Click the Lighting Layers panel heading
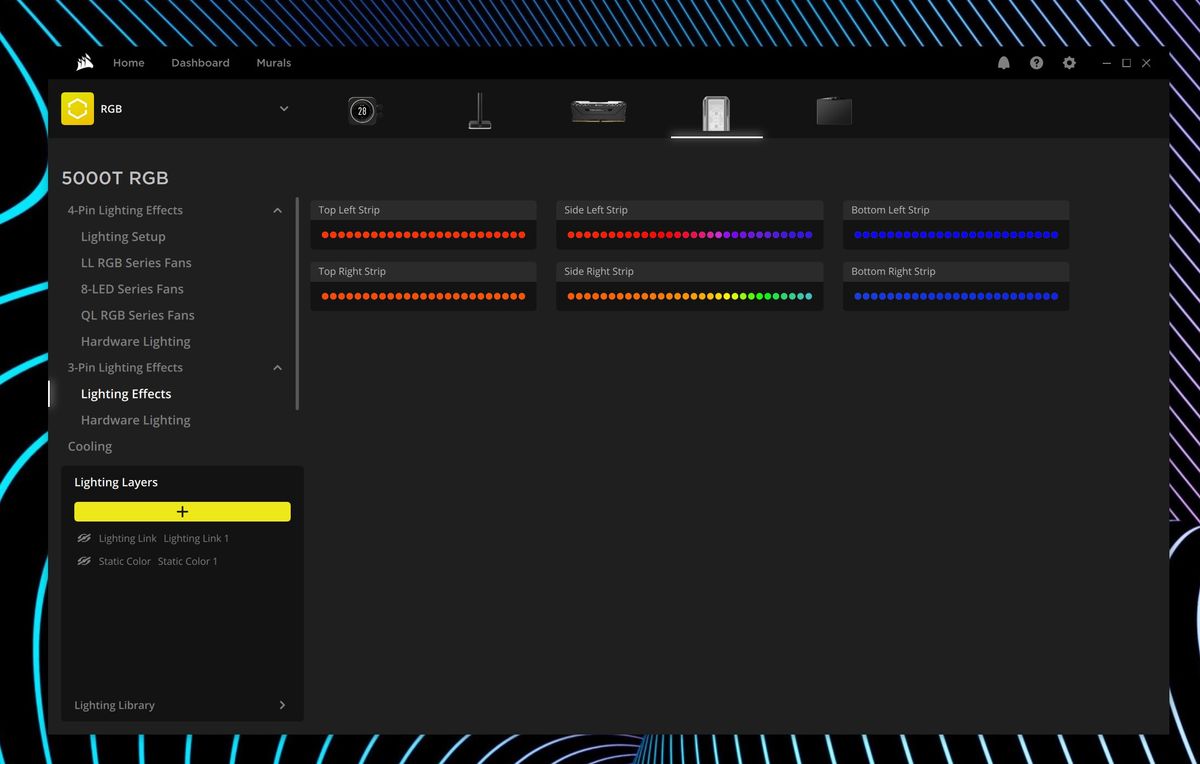 click(116, 482)
